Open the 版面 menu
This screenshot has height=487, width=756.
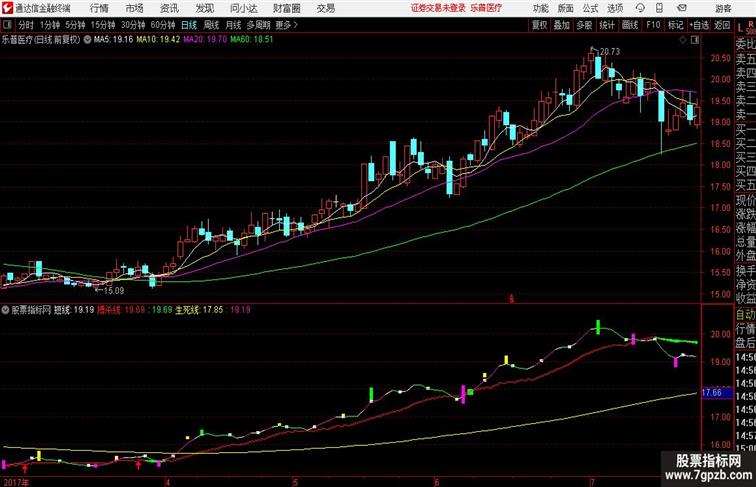coord(566,8)
